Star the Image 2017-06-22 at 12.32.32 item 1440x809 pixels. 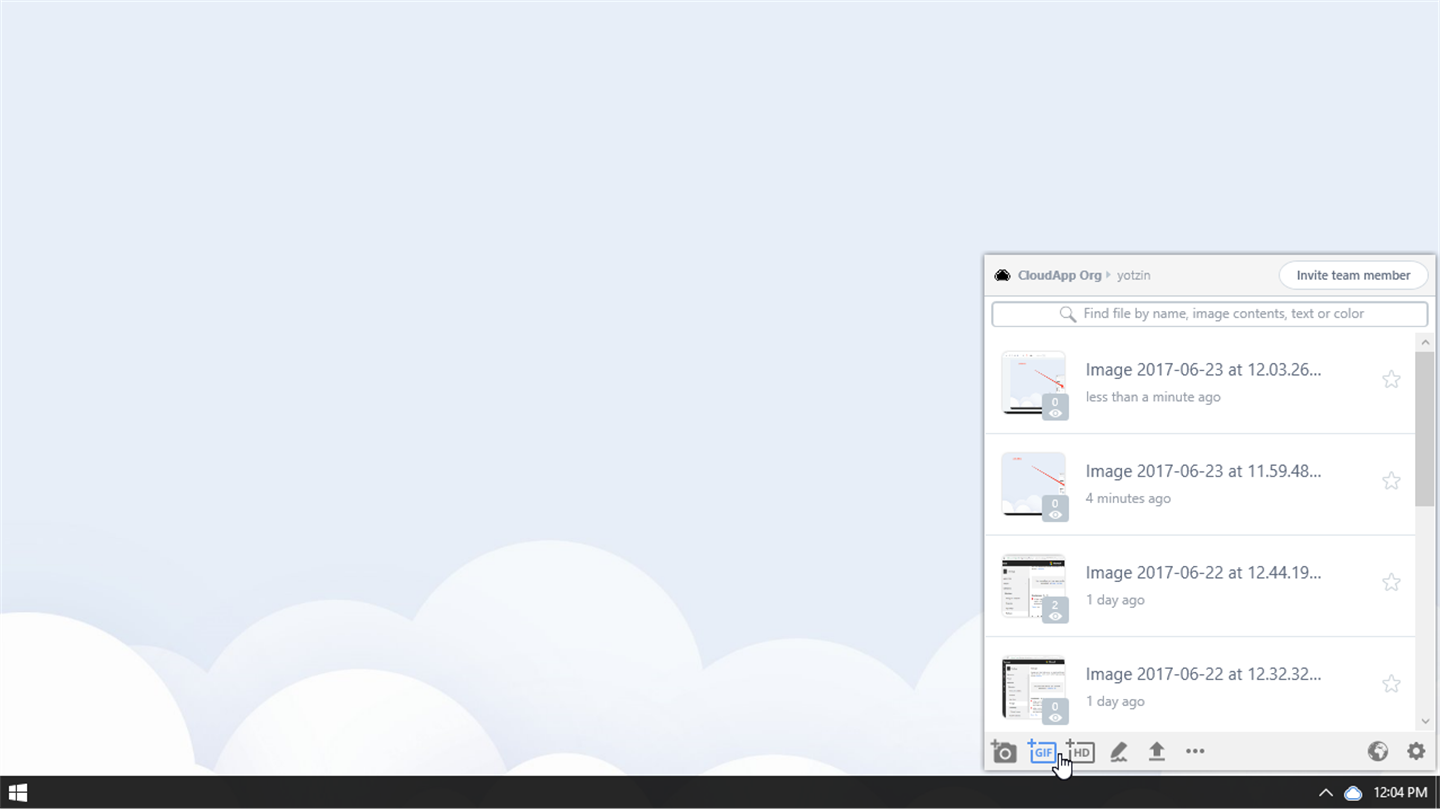1391,684
